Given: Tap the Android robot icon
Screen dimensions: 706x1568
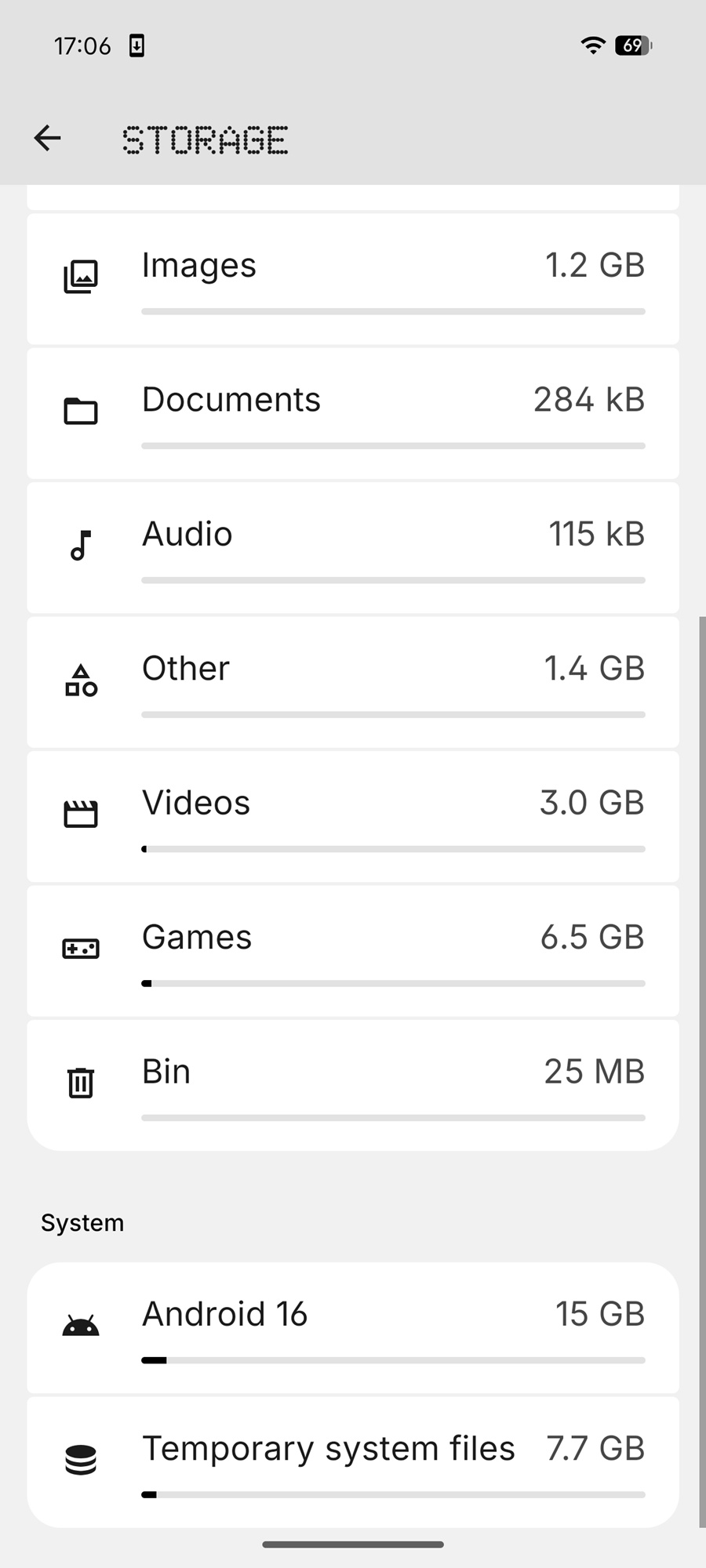Looking at the screenshot, I should click(81, 1326).
